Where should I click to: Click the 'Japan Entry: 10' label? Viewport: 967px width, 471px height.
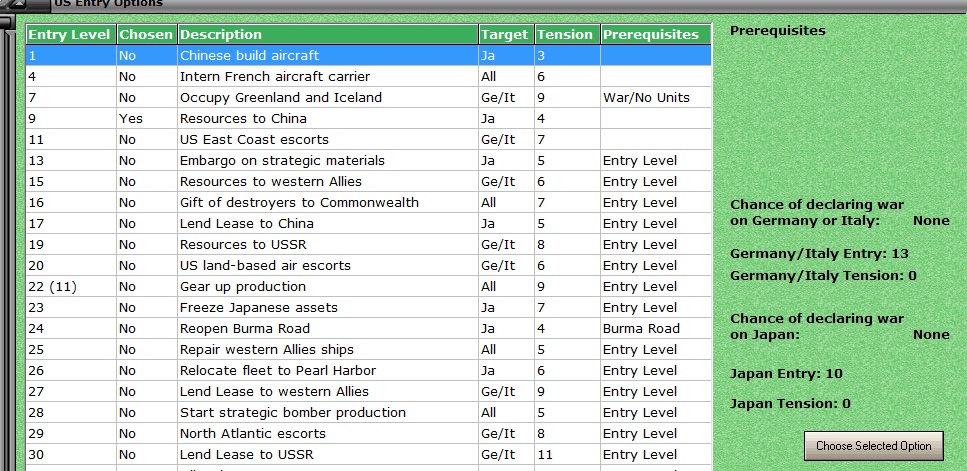click(786, 374)
